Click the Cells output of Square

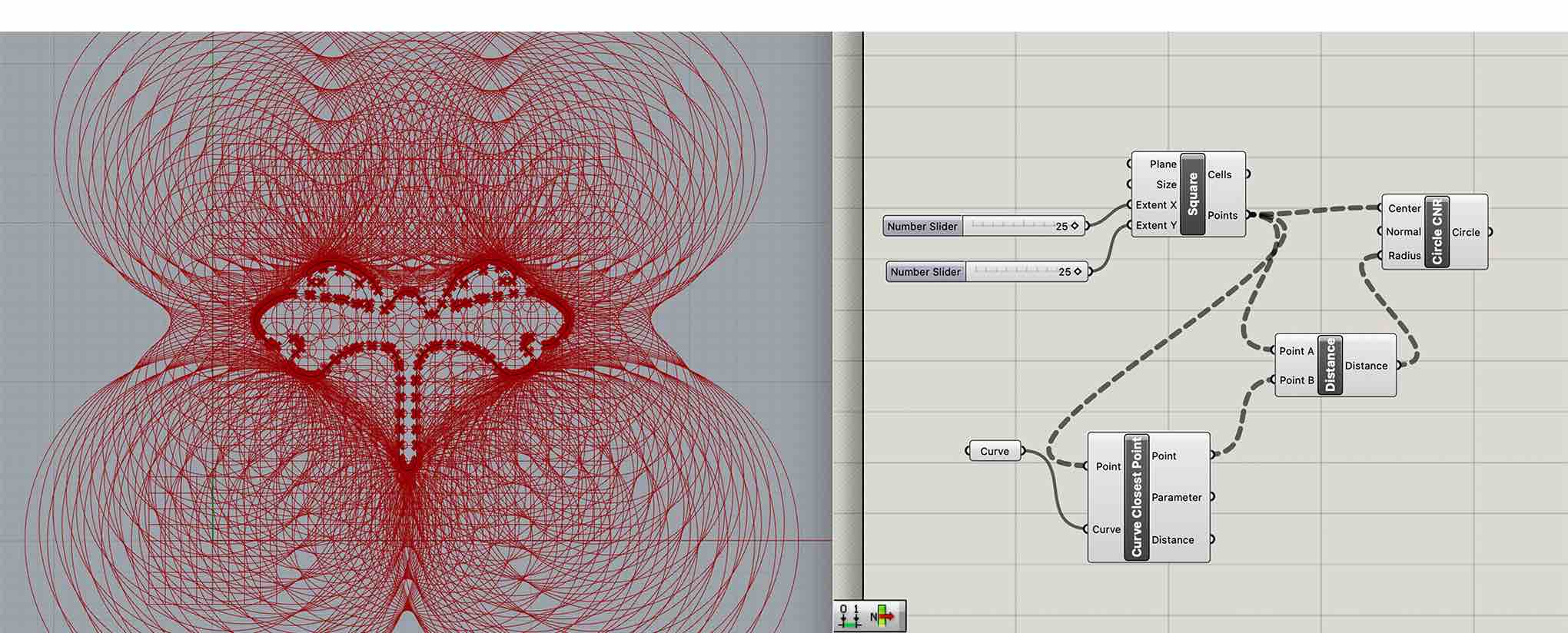(x=1220, y=174)
